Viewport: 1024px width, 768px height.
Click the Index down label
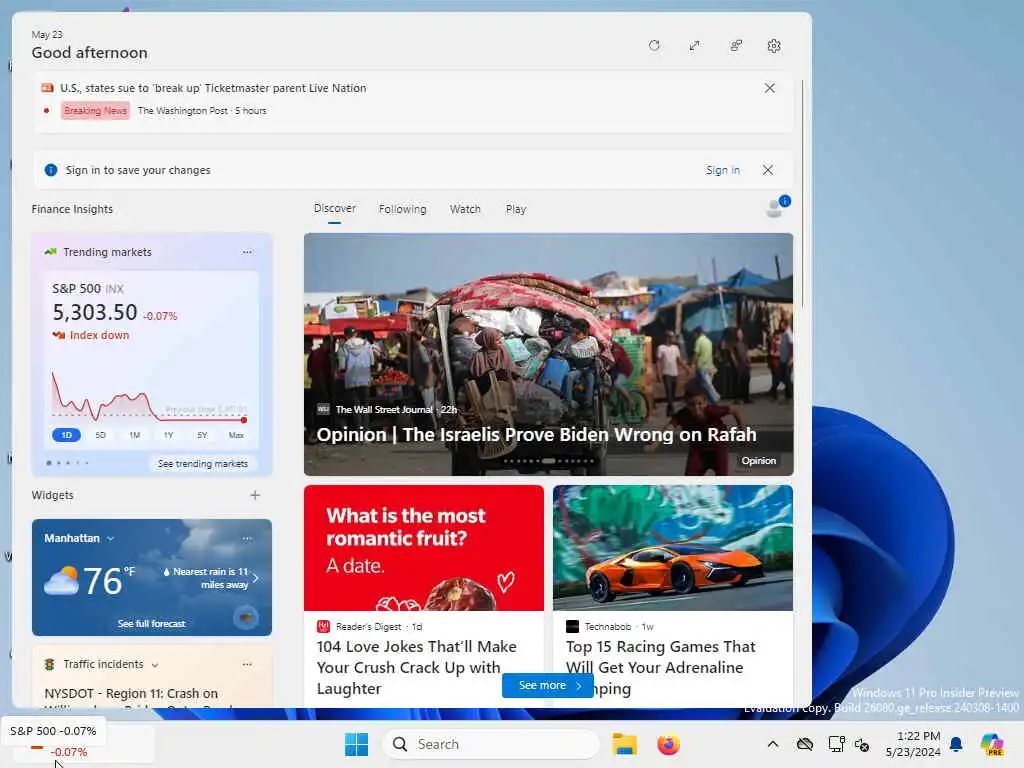pos(99,335)
